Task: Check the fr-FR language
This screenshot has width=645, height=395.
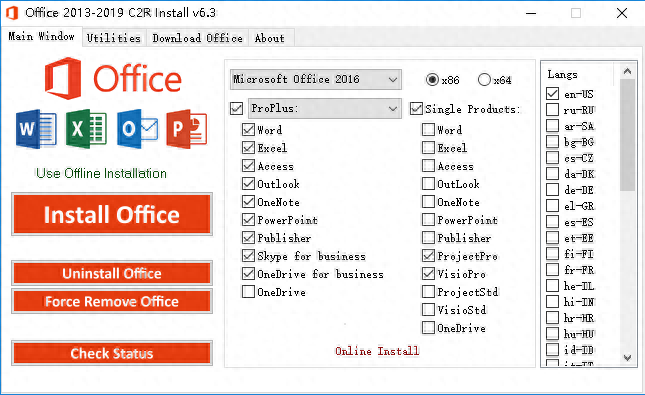Action: tap(552, 270)
